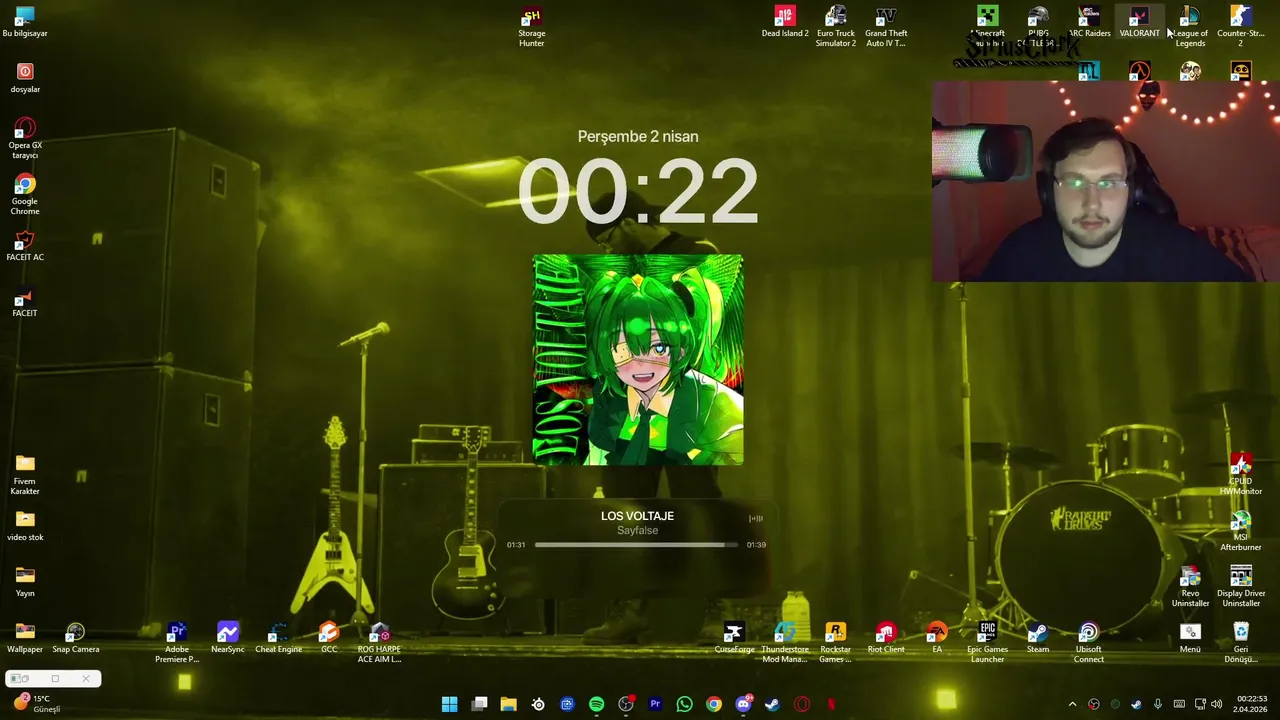1280x720 pixels.
Task: Click the microphone tray icon
Action: pos(1158,704)
